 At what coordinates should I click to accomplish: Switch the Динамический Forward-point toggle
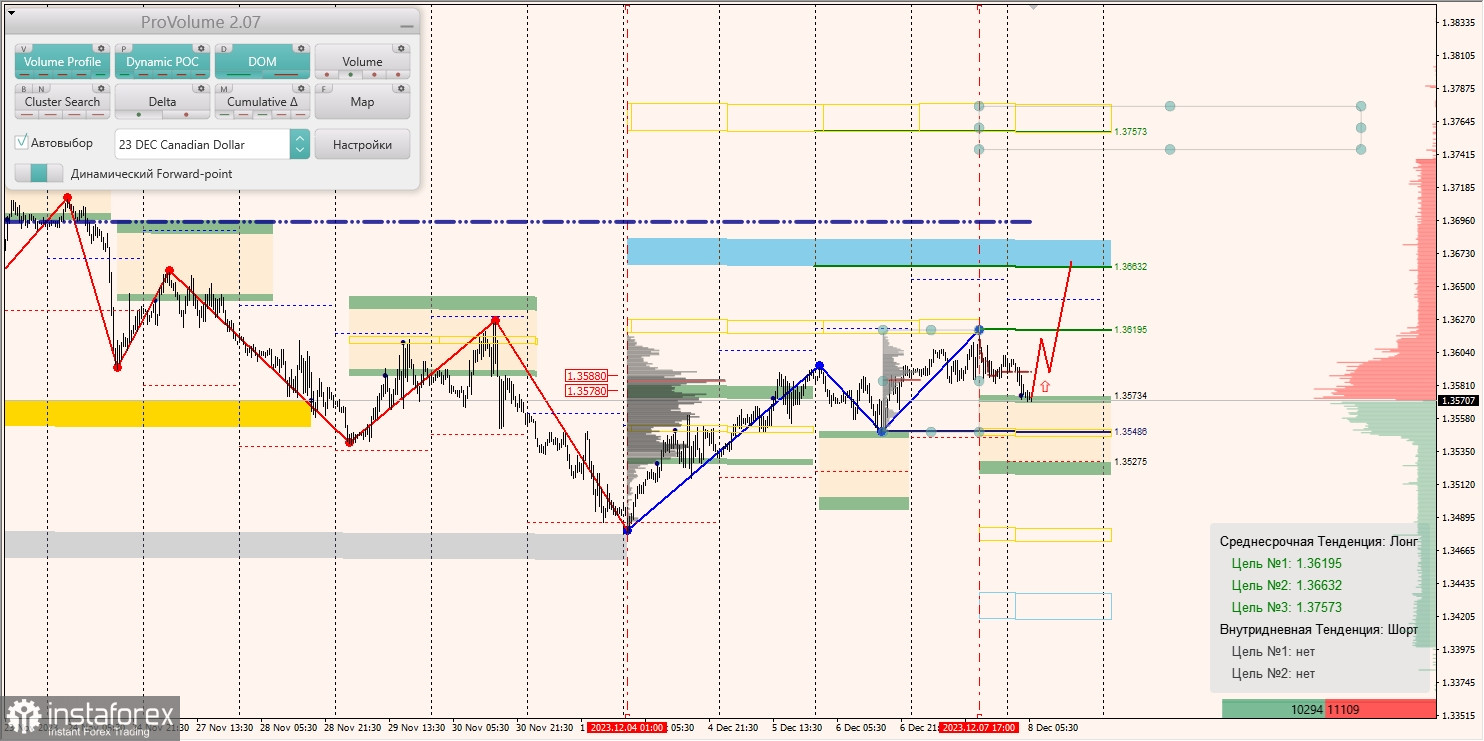(x=39, y=173)
